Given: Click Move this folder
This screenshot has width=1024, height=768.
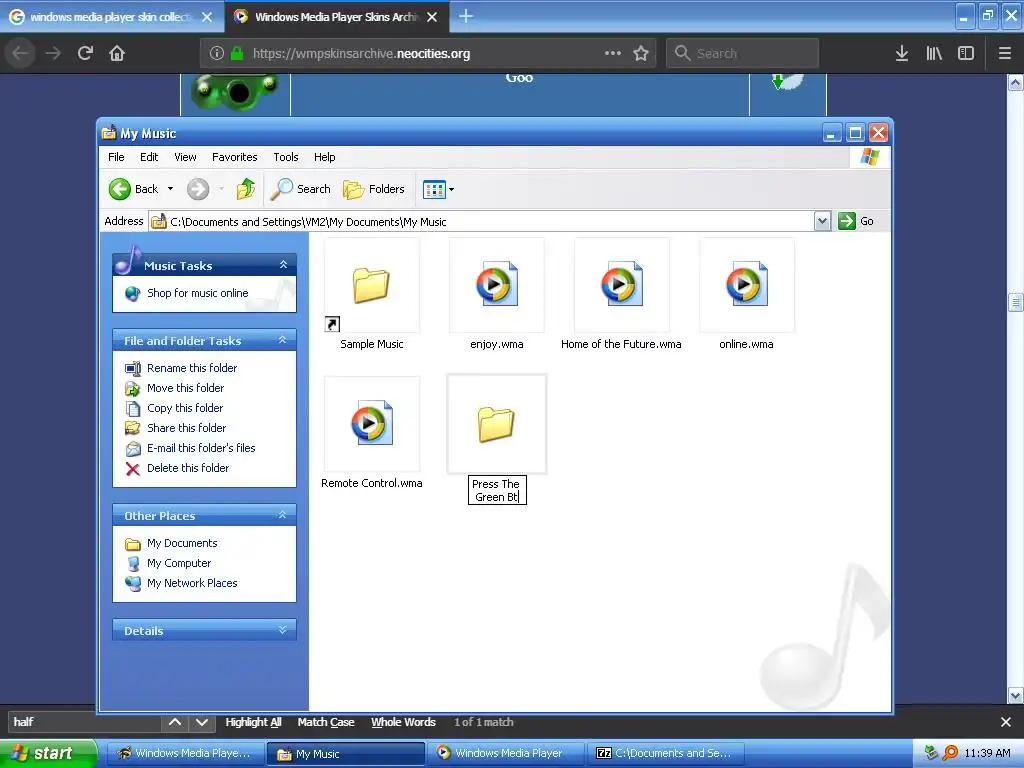Looking at the screenshot, I should click(185, 388).
